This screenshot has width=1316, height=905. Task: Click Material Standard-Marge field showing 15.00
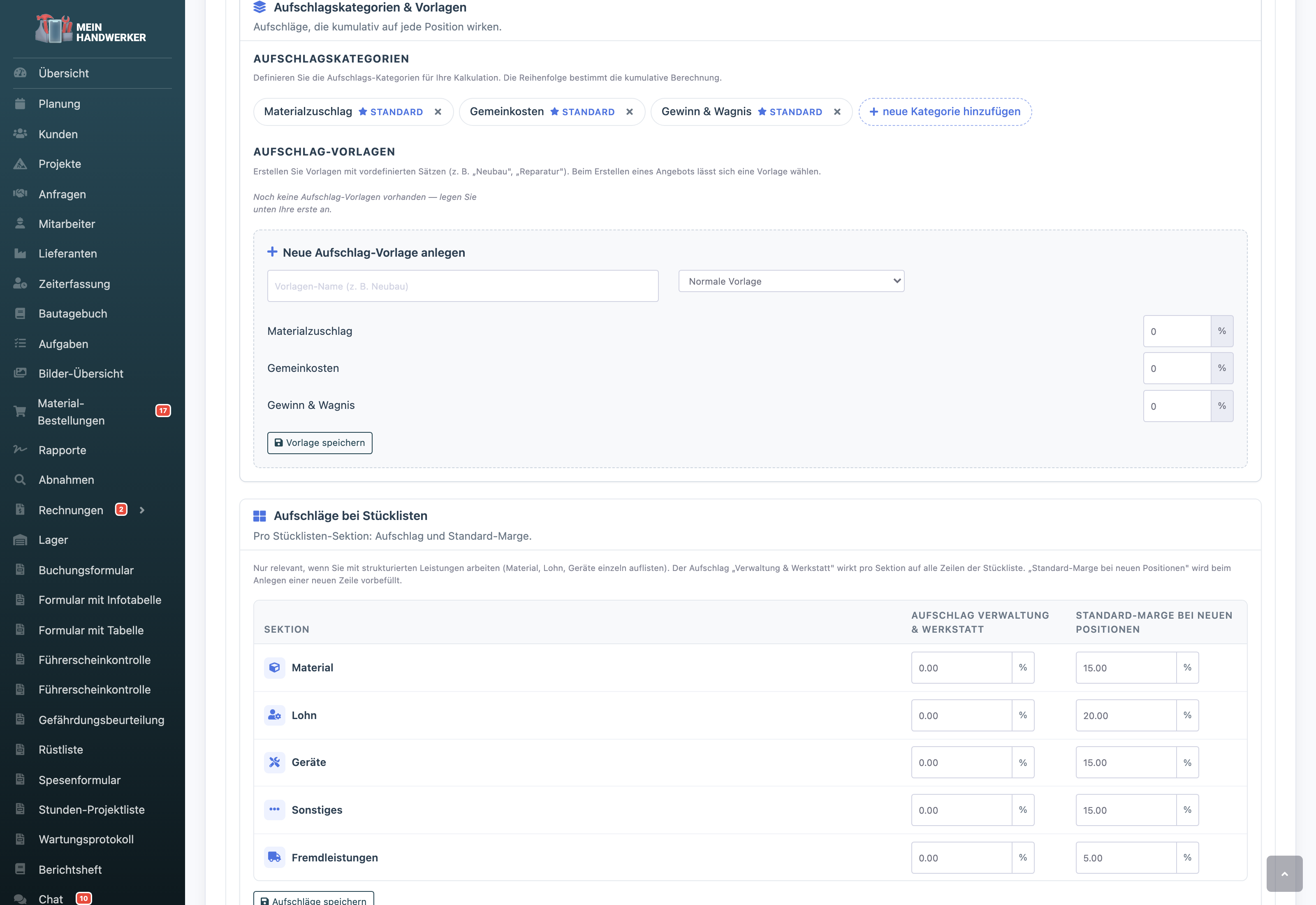pyautogui.click(x=1126, y=667)
